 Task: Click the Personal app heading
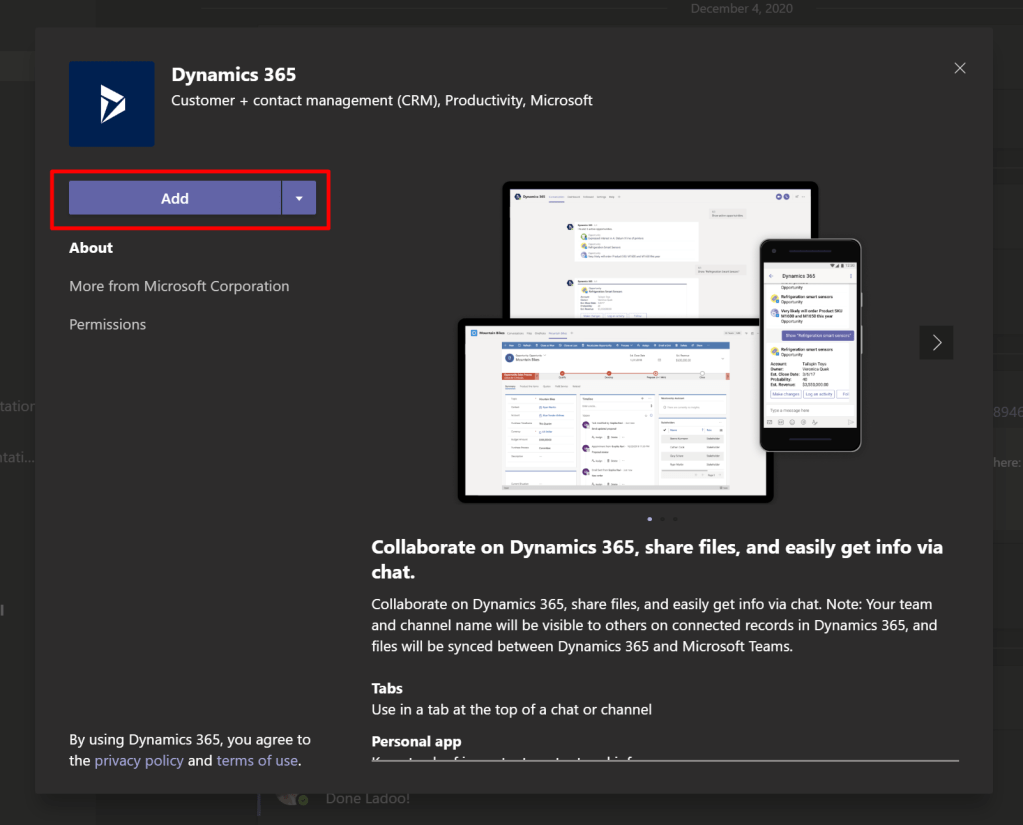coord(416,742)
